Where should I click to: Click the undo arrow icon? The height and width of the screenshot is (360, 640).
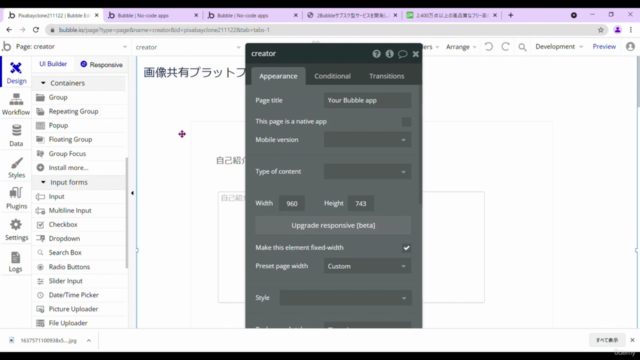(489, 47)
